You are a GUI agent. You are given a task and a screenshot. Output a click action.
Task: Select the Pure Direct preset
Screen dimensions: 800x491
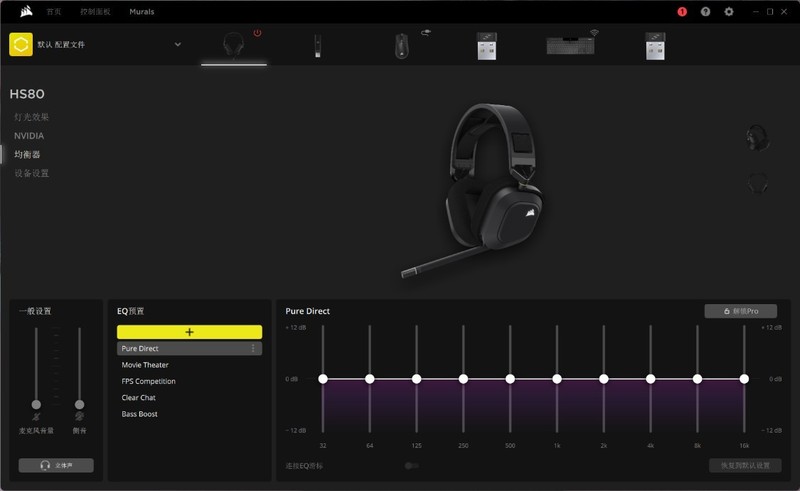point(189,349)
